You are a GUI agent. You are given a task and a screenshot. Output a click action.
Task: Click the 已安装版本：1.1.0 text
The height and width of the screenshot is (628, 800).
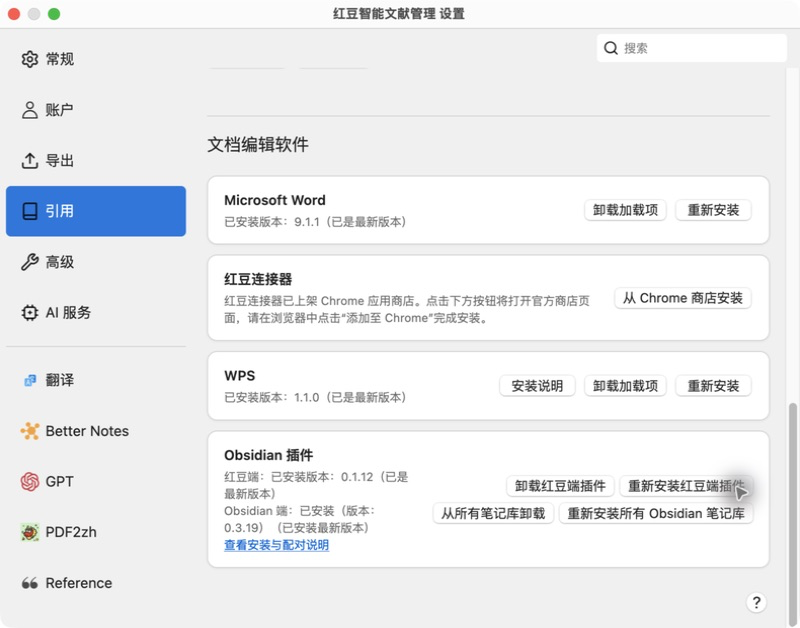[x=315, y=397]
